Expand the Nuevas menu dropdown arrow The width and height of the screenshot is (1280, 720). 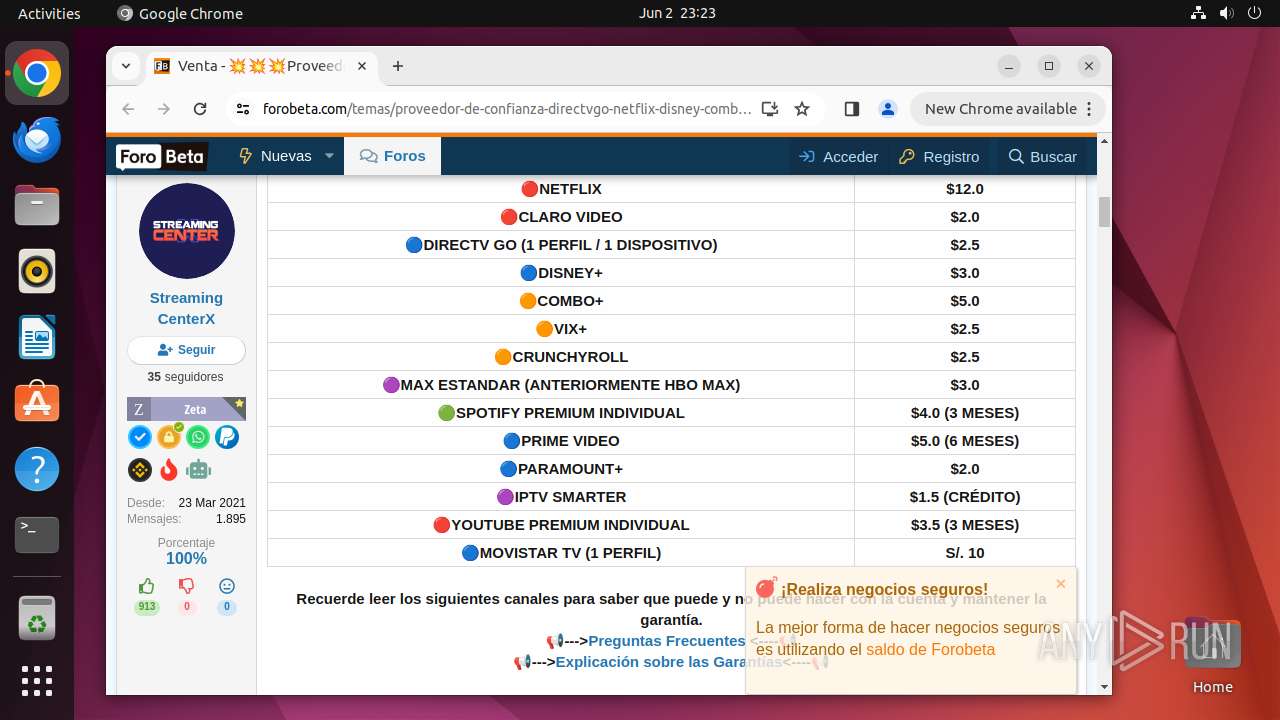[x=329, y=156]
